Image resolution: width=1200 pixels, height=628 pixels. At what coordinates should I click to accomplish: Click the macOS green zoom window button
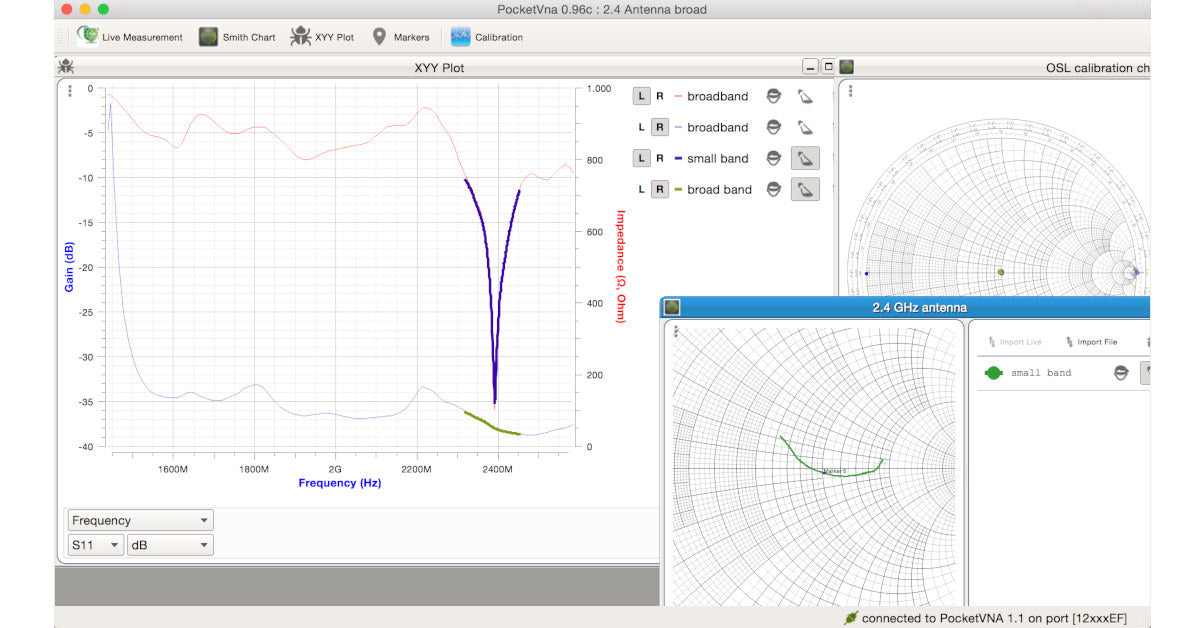click(x=103, y=9)
